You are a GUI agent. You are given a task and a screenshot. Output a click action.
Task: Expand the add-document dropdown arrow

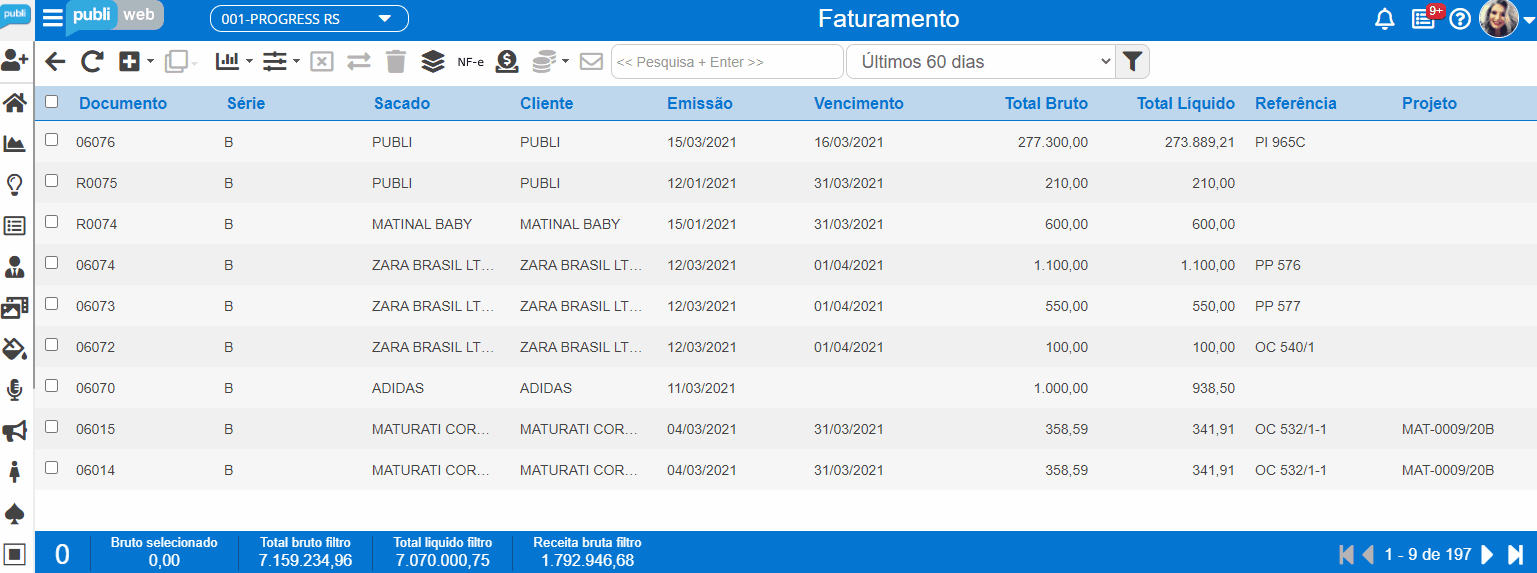[x=150, y=62]
